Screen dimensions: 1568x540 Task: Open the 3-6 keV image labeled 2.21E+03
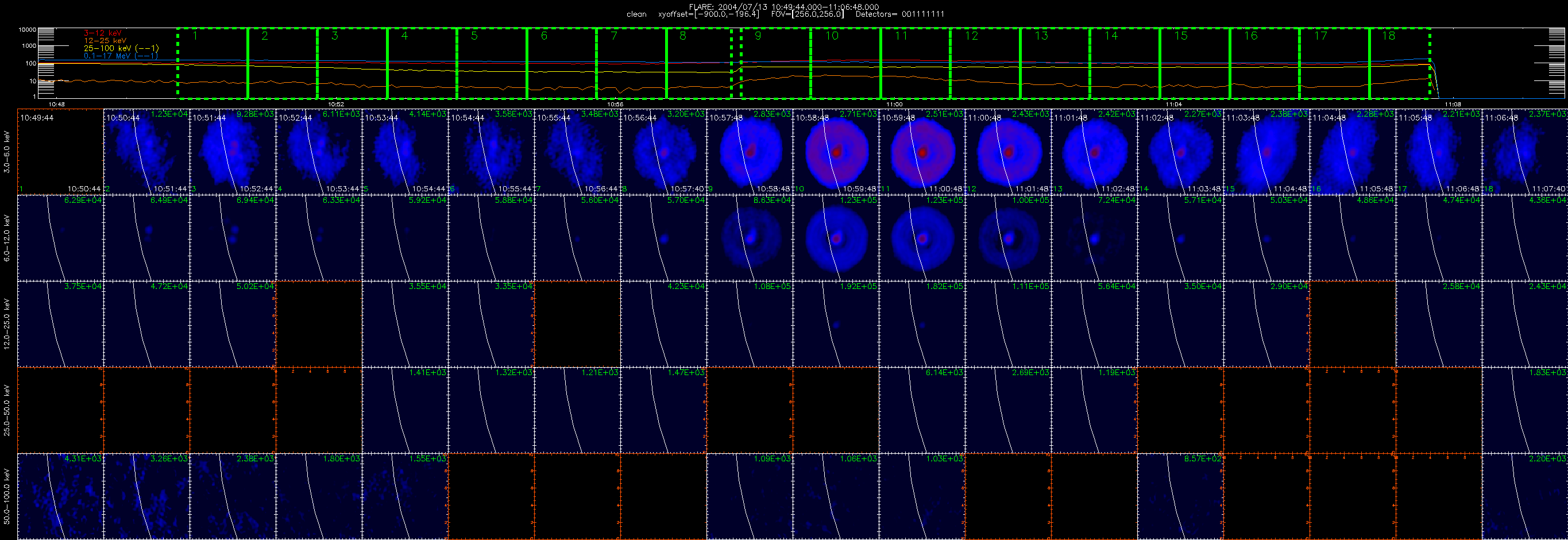[x=1438, y=152]
